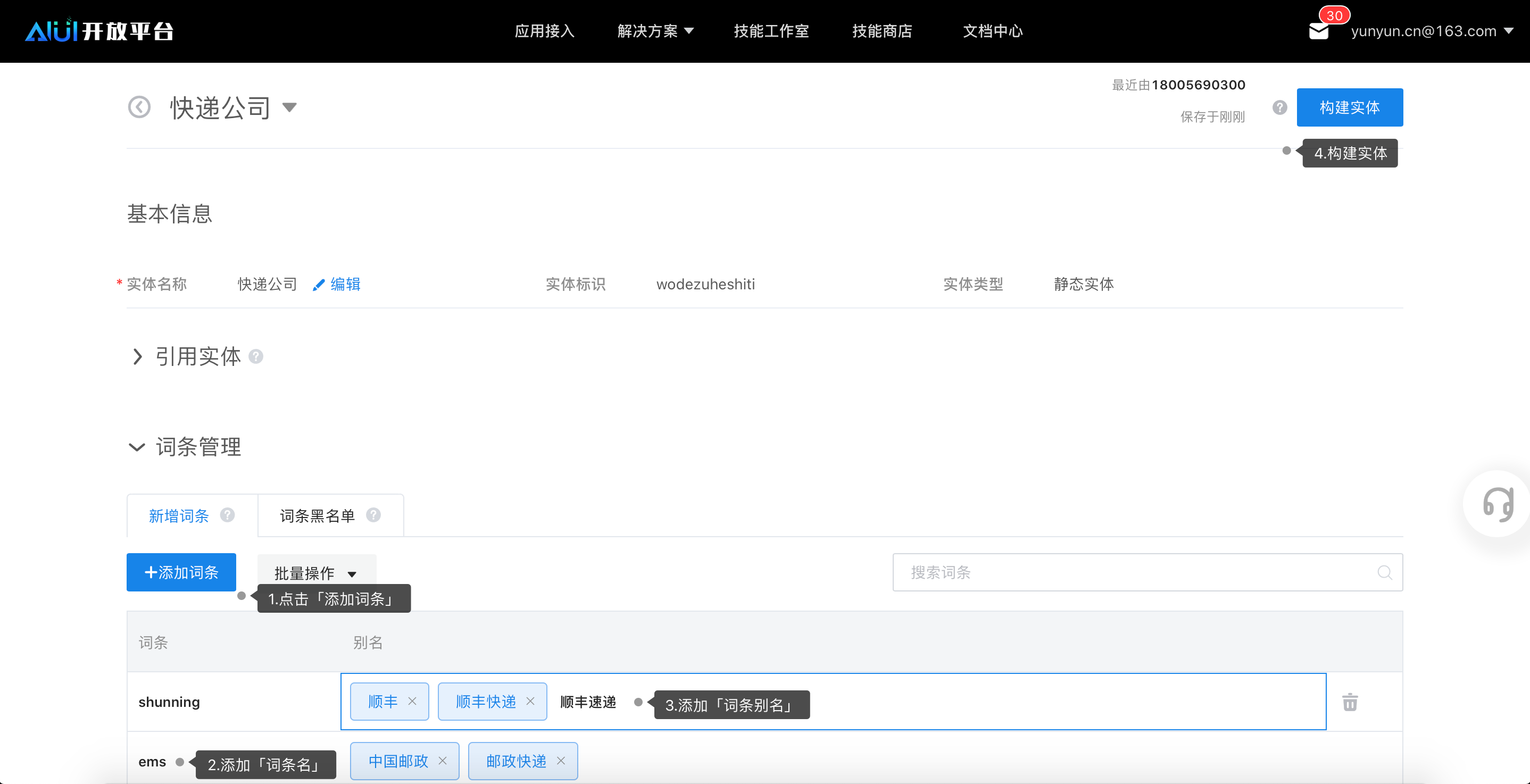Screen dimensions: 1530x784
Task: Open 技能工作室 in top navigation
Action: [x=771, y=31]
